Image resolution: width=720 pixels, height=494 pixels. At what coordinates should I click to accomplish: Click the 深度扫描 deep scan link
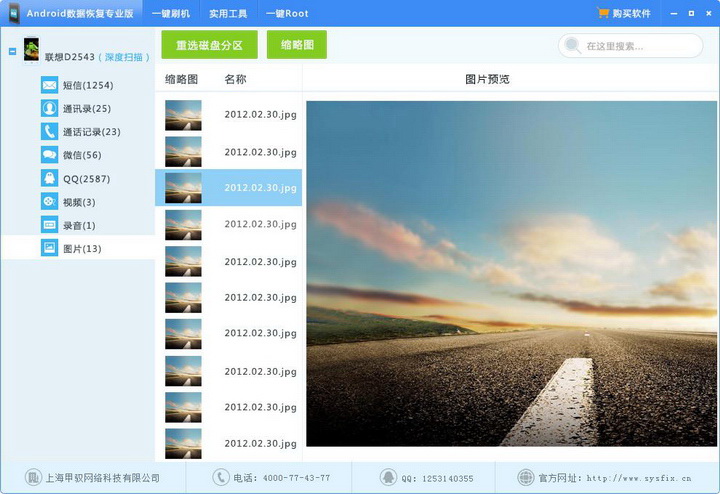tap(124, 57)
